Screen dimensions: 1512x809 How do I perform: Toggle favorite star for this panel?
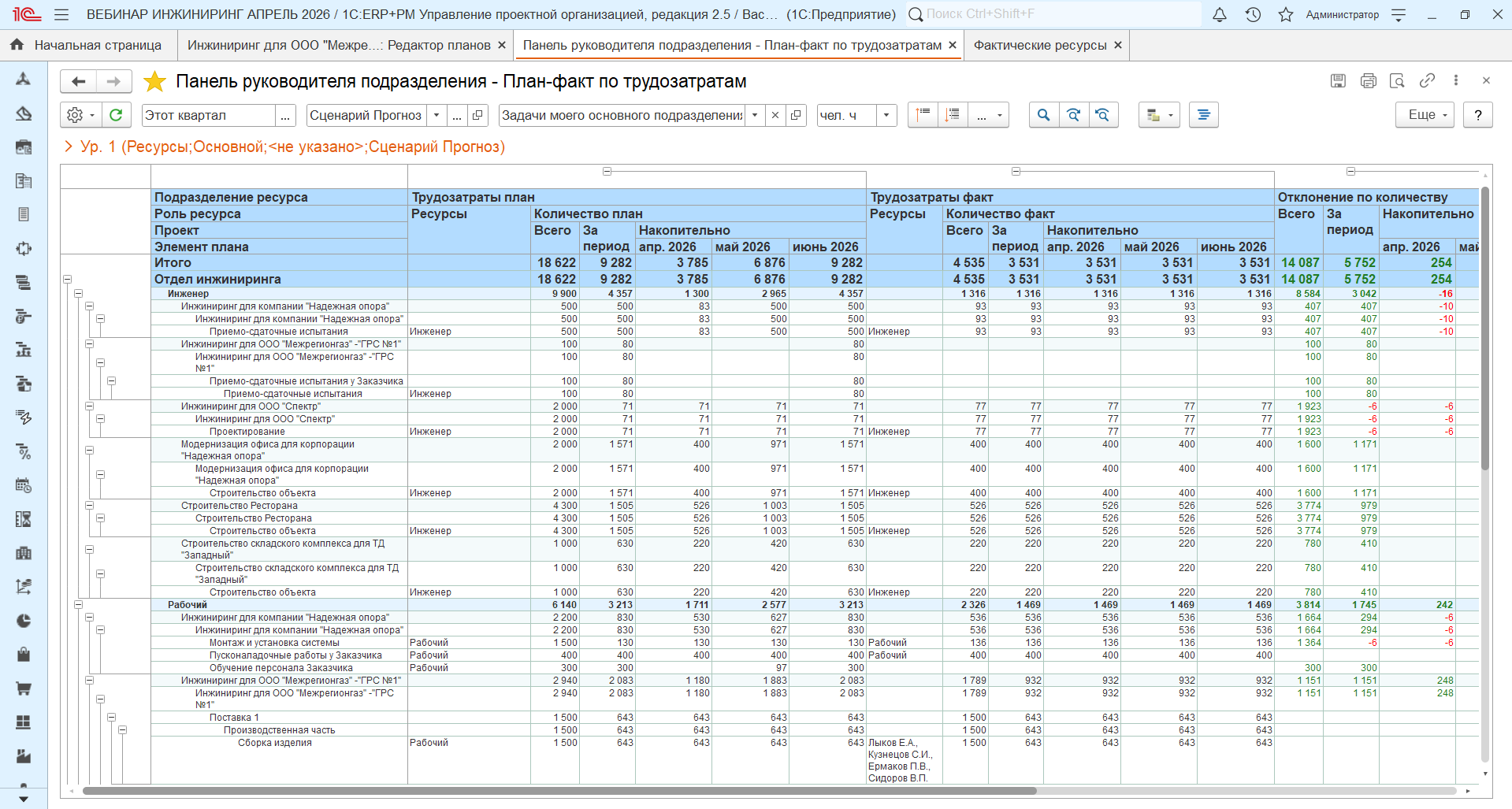pyautogui.click(x=154, y=81)
